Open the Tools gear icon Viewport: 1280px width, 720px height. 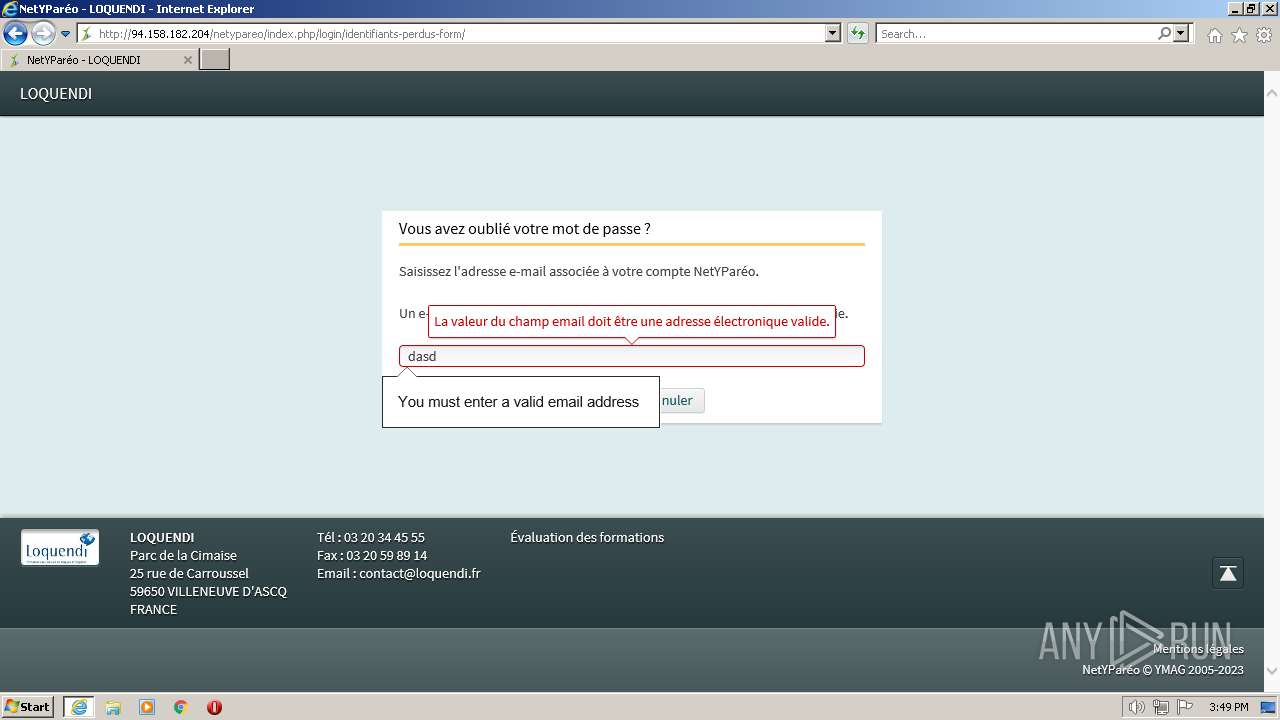coord(1264,35)
